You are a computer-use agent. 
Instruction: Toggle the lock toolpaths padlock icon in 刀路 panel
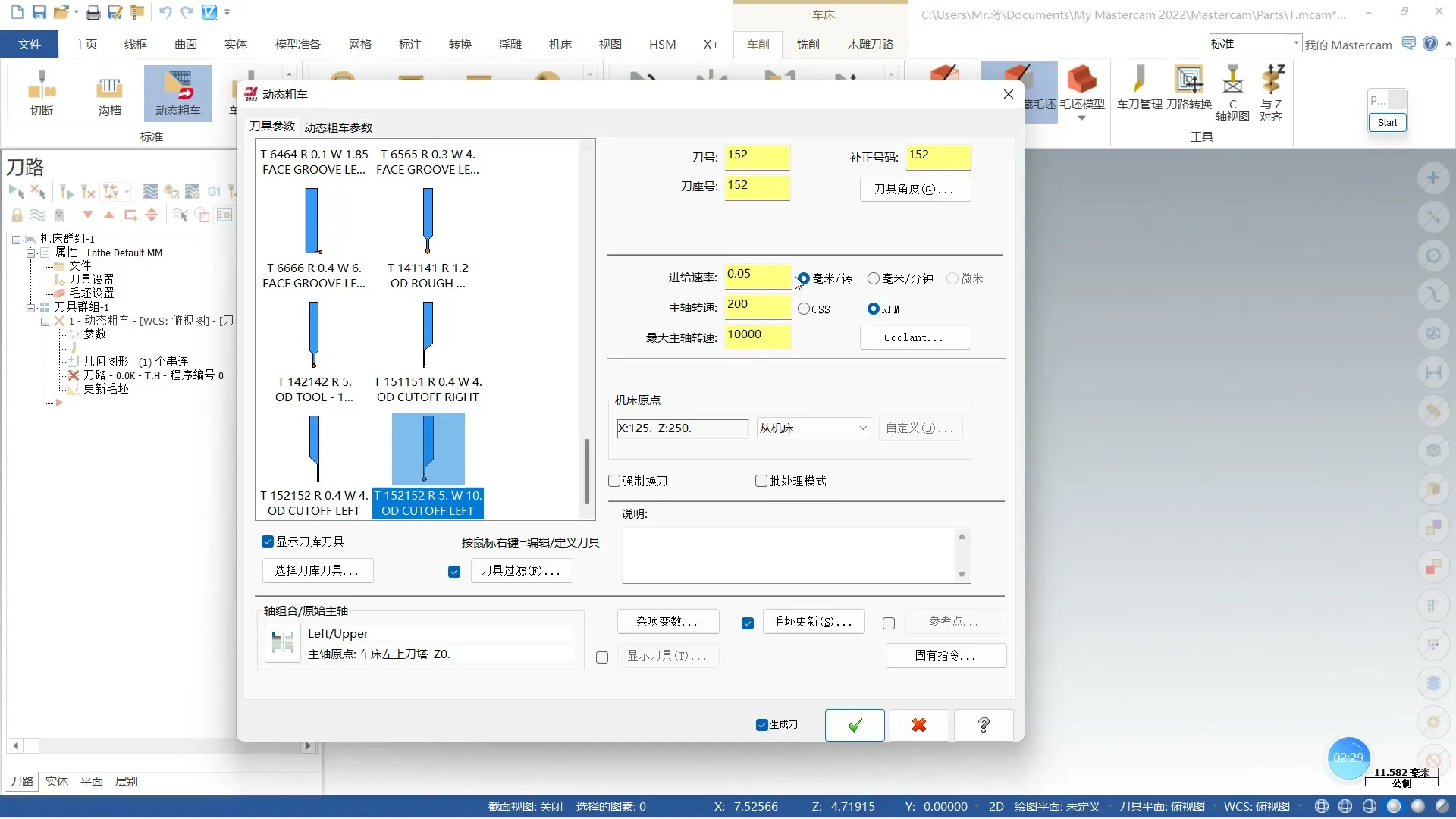click(x=17, y=215)
